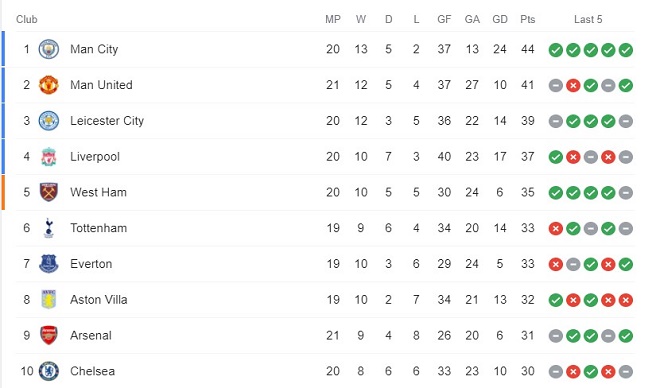The image size is (660, 388).
Task: Click the Liverpool club crest
Action: [48, 157]
